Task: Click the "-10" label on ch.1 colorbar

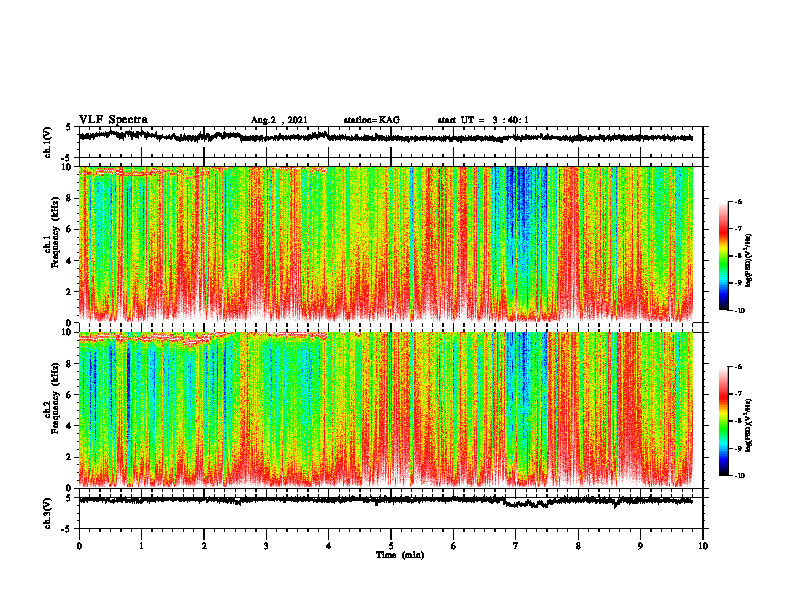Action: click(739, 311)
